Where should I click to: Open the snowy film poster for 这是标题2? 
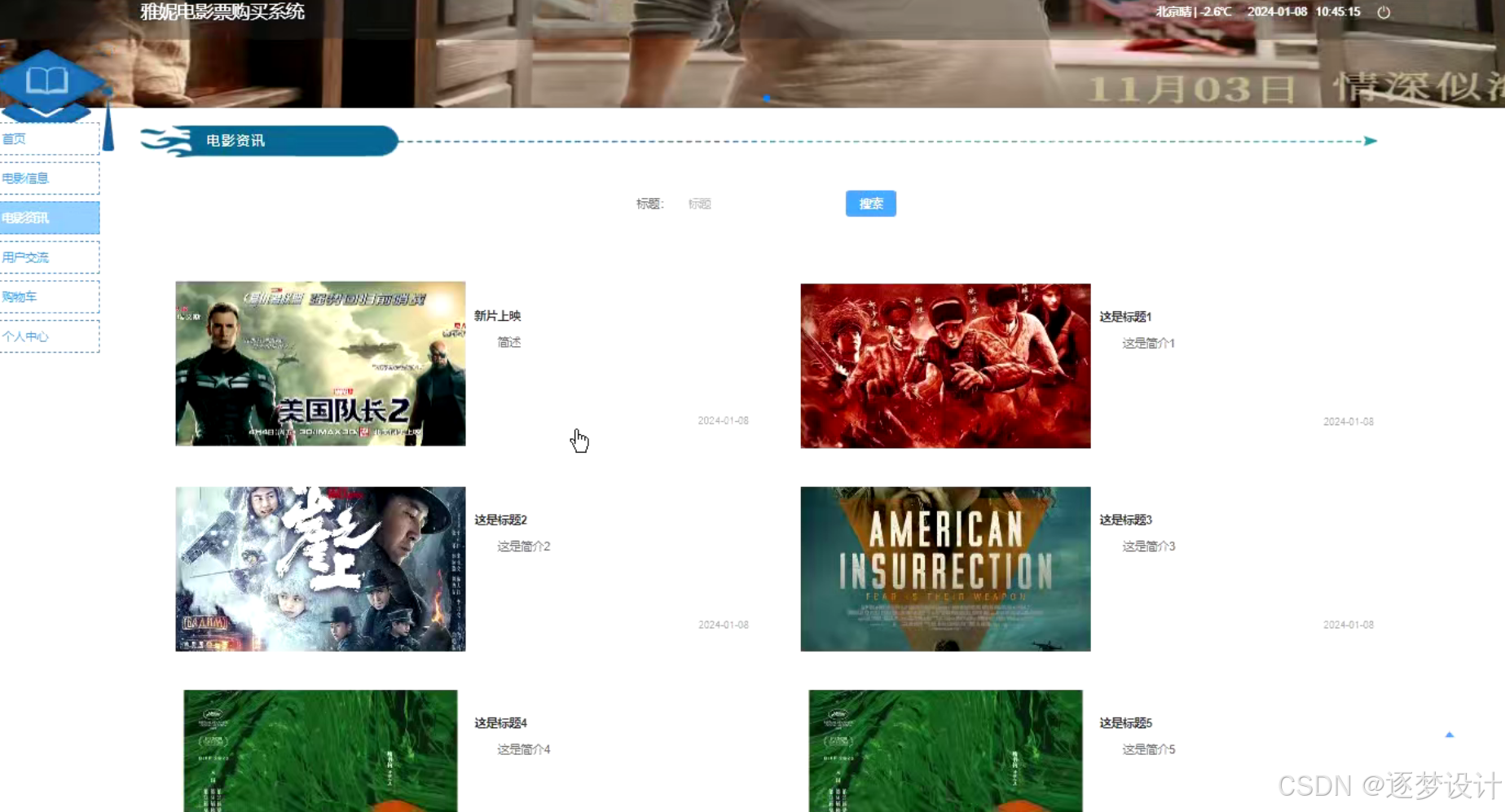pyautogui.click(x=320, y=569)
